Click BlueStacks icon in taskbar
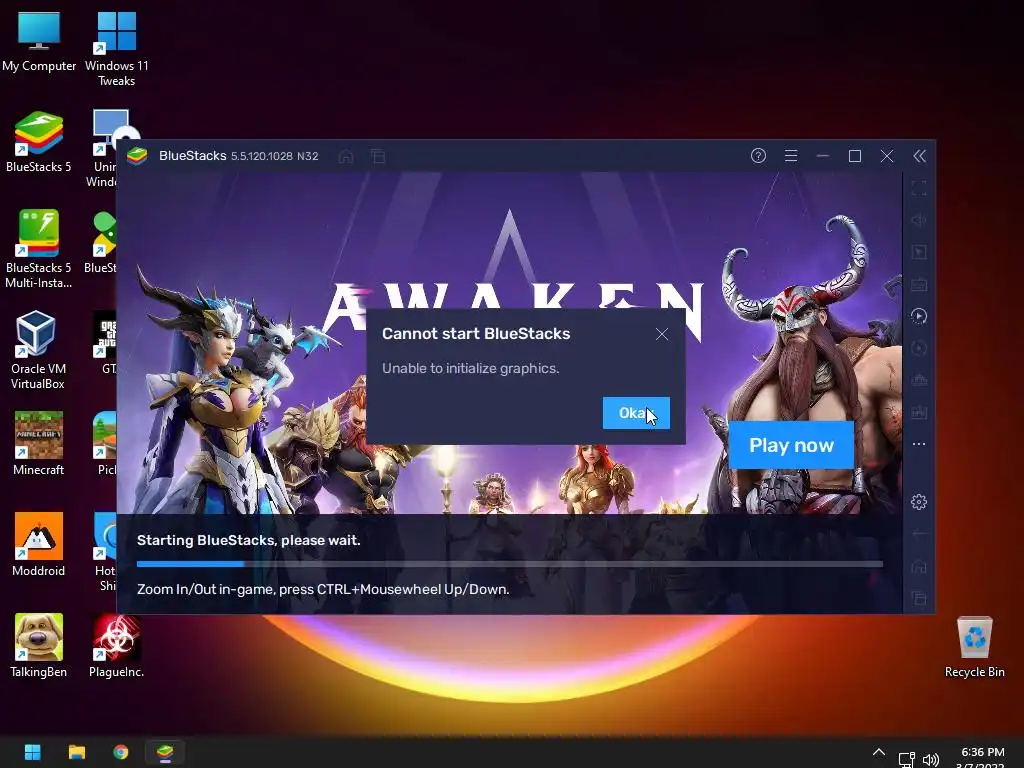The image size is (1024, 768). [x=165, y=752]
